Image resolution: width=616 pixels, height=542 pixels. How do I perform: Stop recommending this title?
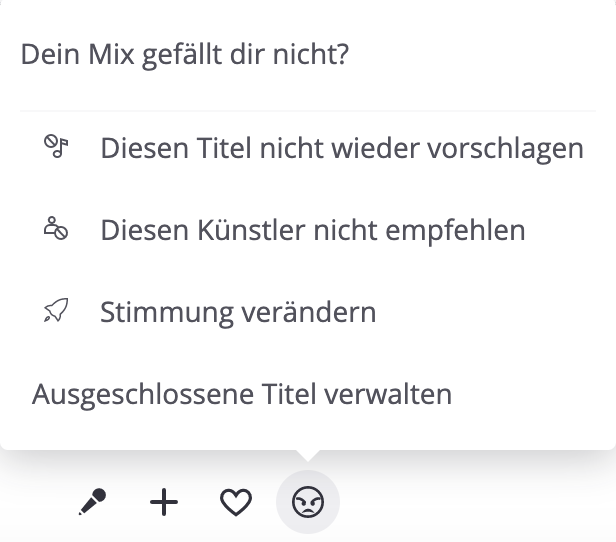pyautogui.click(x=341, y=149)
